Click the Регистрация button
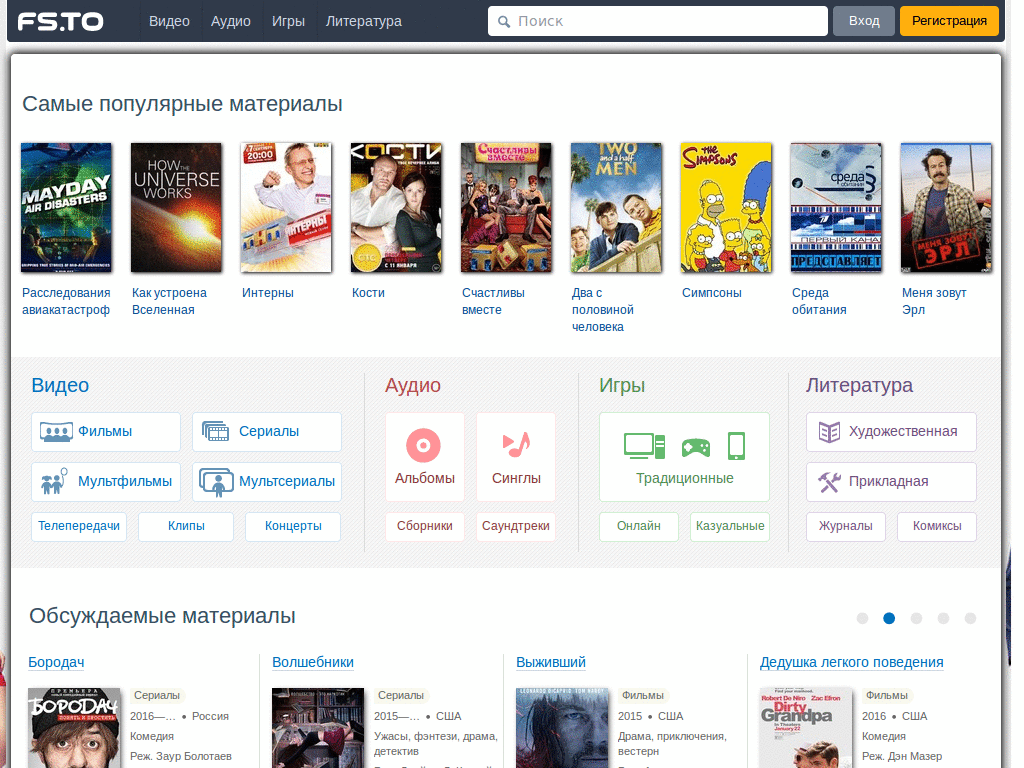Screen dimensions: 1024x768 pyautogui.click(x=949, y=21)
